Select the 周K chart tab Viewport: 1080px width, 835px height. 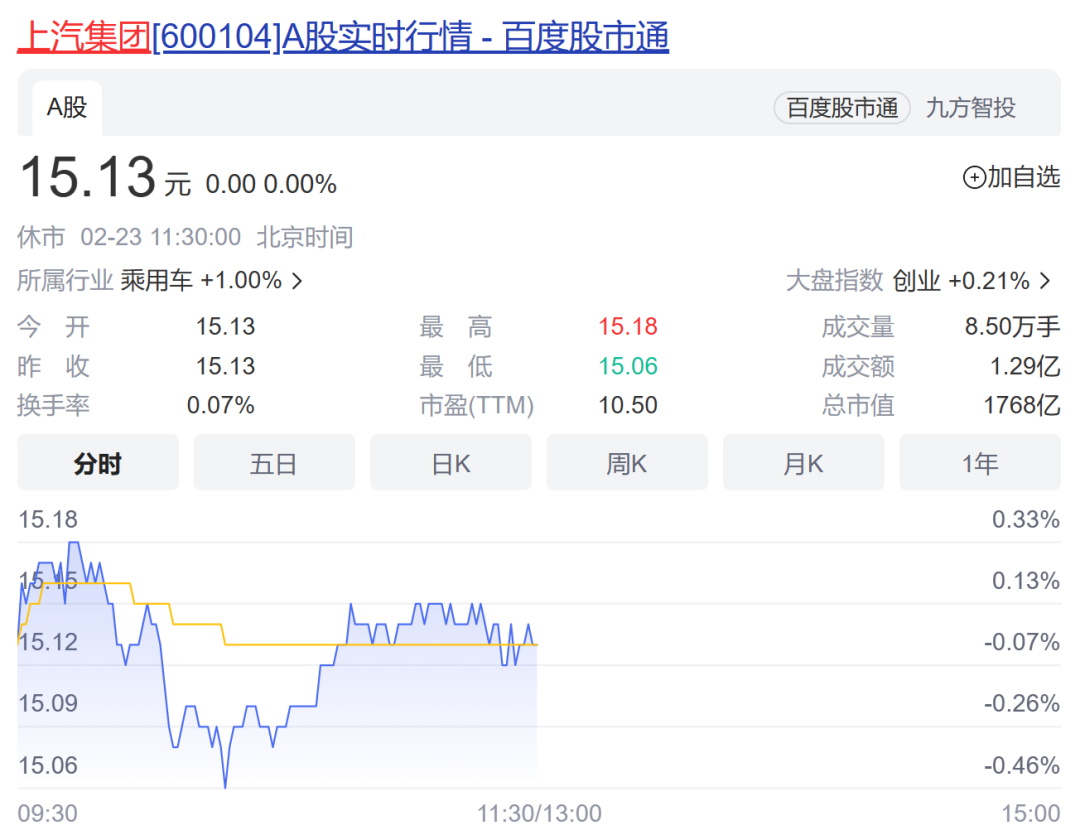(x=627, y=463)
